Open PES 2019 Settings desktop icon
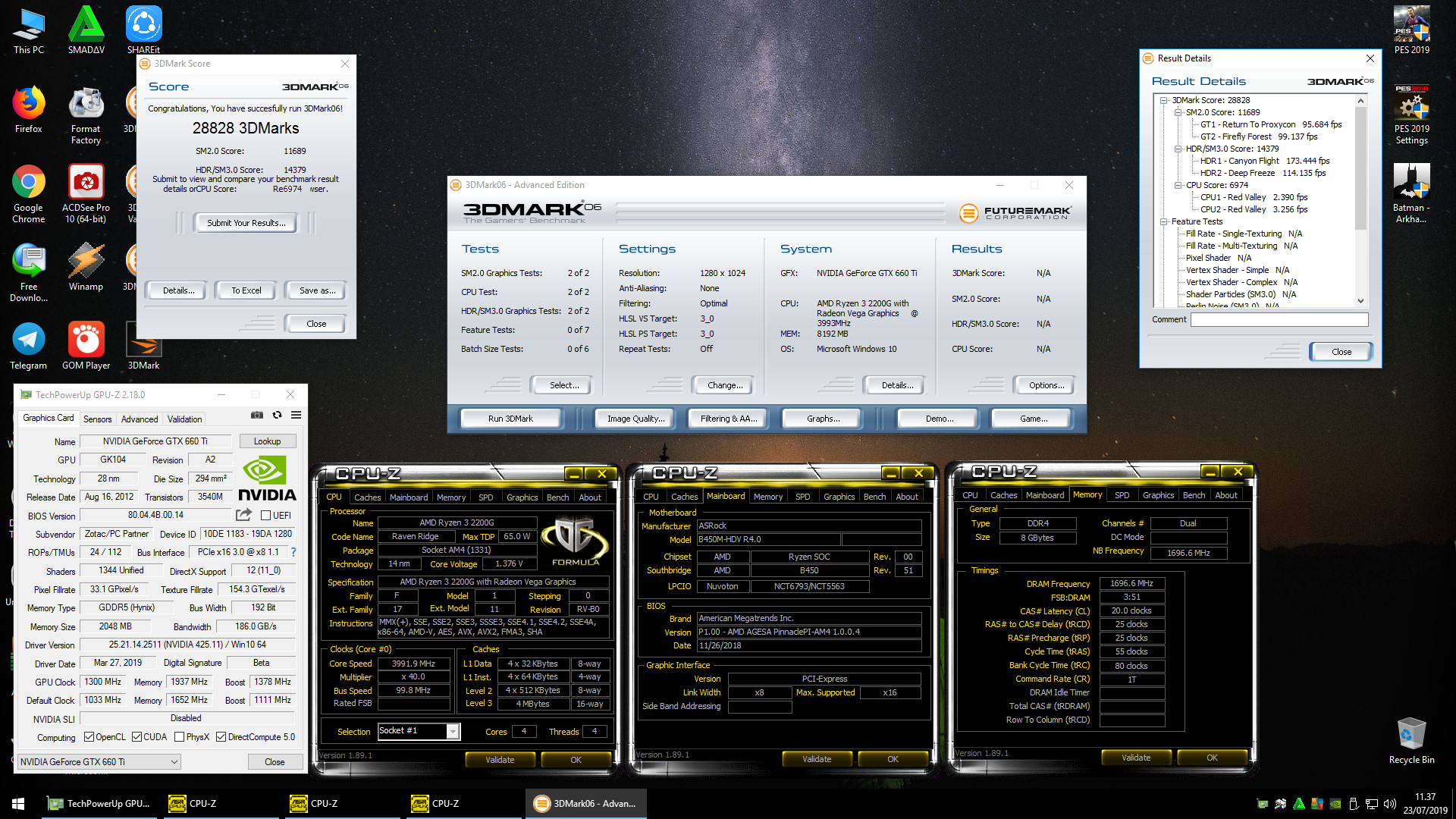Viewport: 1456px width, 819px height. coord(1411,115)
